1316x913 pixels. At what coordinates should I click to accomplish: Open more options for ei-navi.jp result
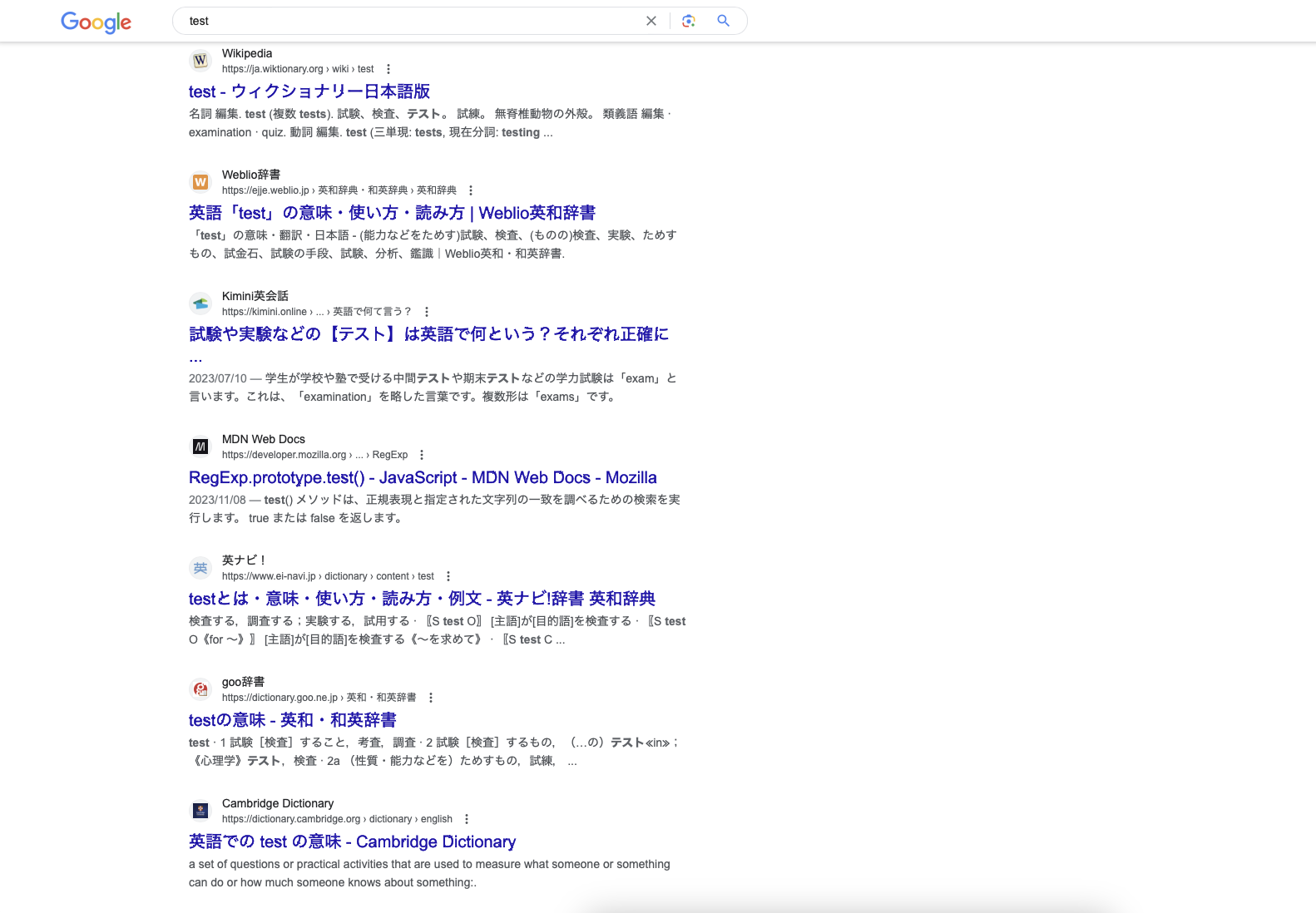(x=448, y=576)
